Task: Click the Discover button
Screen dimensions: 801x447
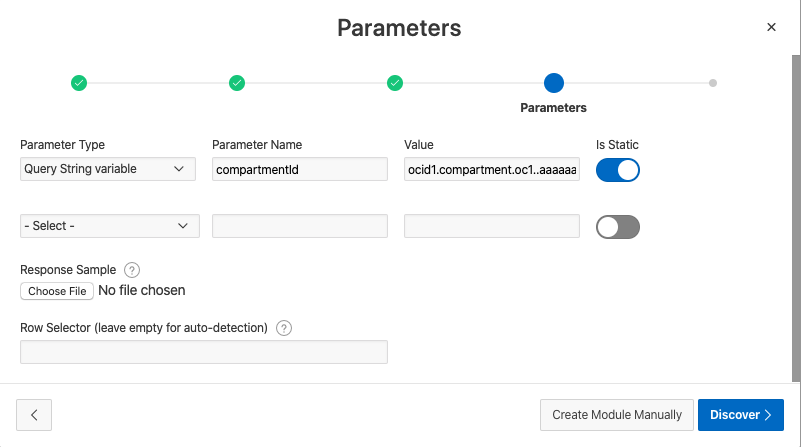Action: (740, 415)
